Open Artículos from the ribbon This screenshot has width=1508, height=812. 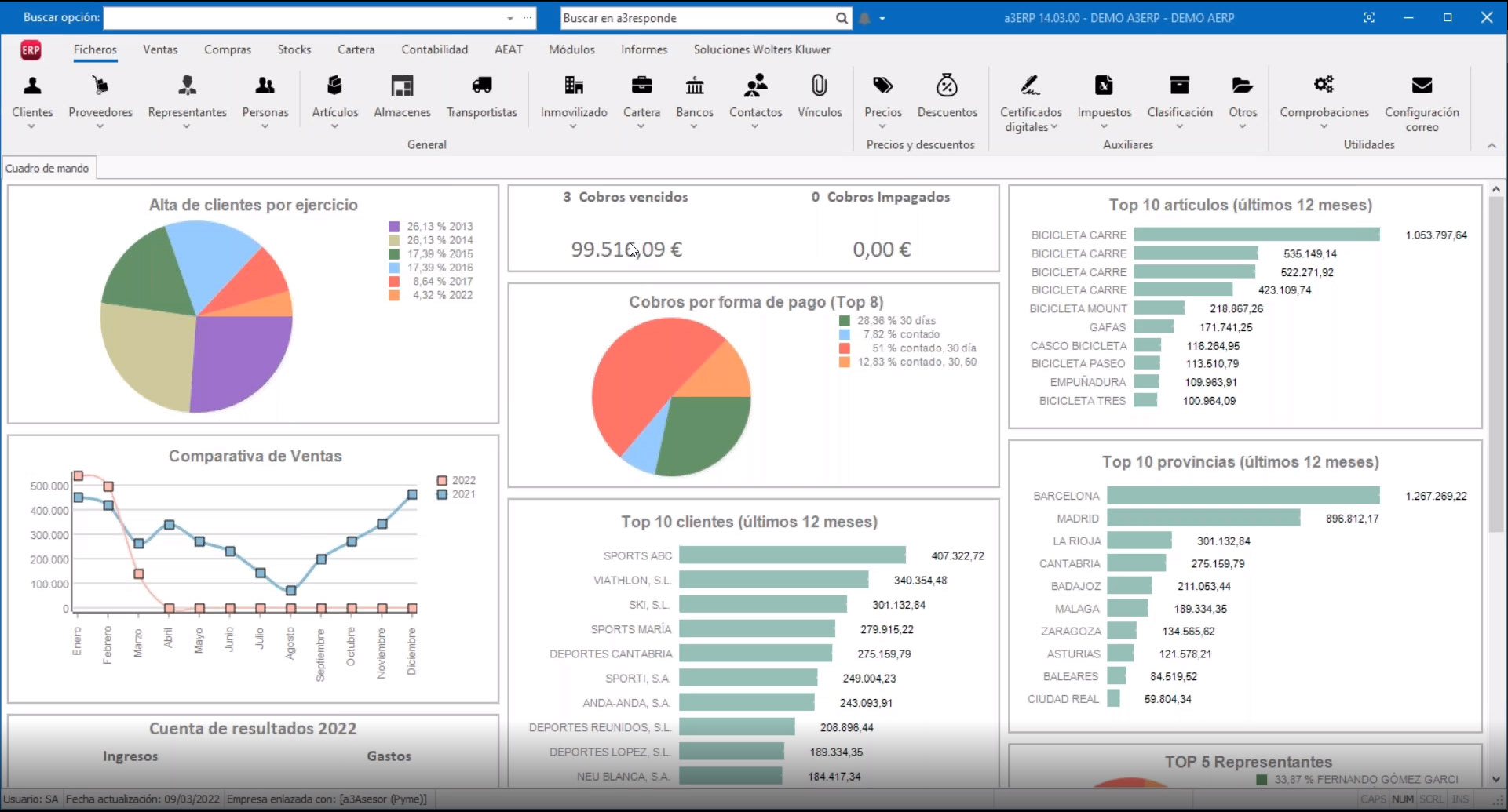coord(334,86)
